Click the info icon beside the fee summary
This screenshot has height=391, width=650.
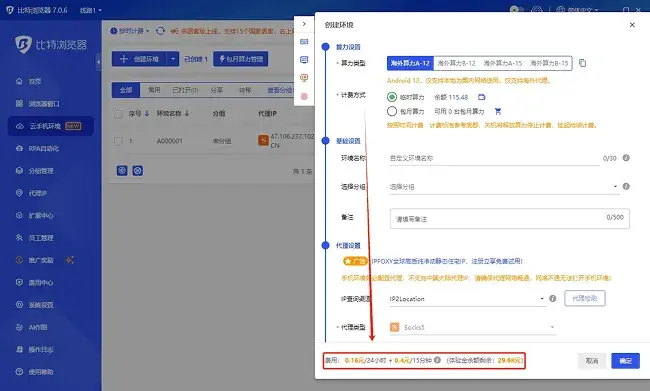click(437, 360)
